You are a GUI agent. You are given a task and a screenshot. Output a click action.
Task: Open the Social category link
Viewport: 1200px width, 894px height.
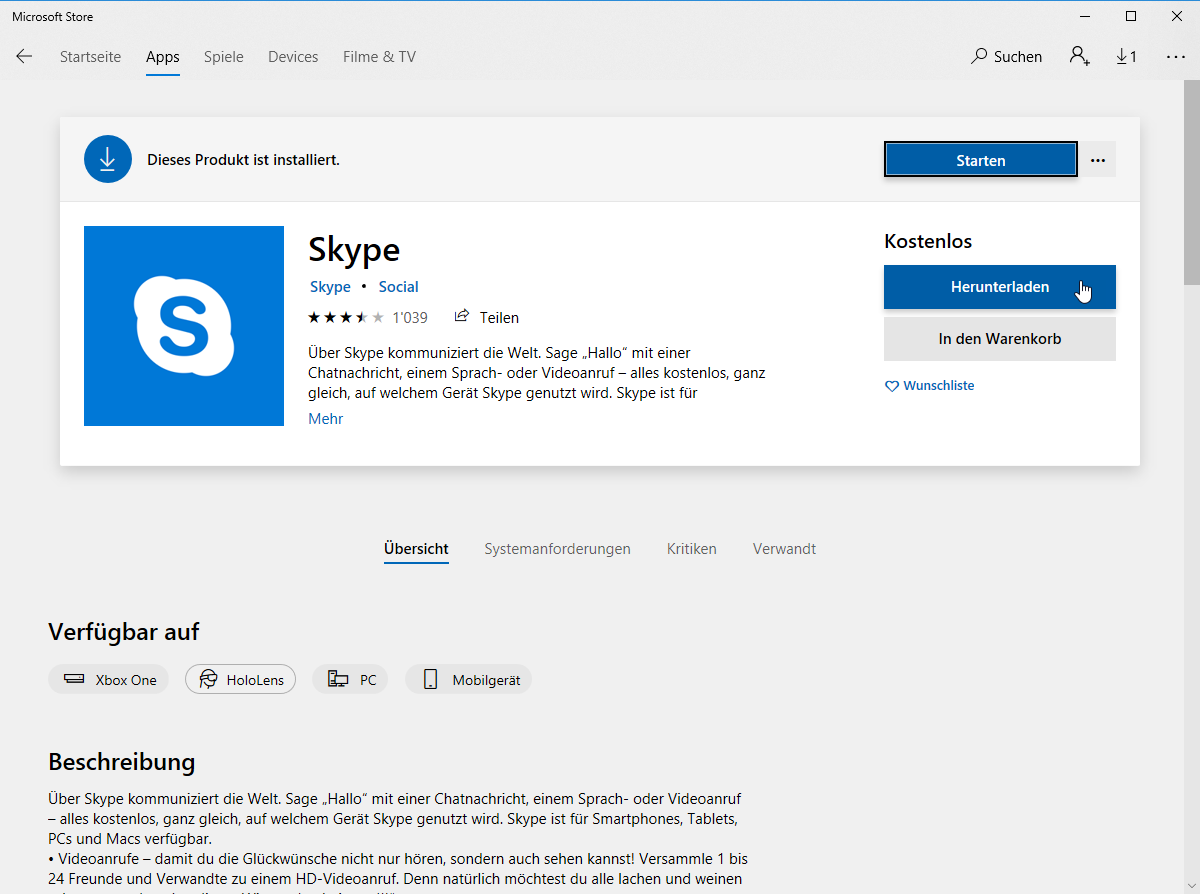click(398, 287)
